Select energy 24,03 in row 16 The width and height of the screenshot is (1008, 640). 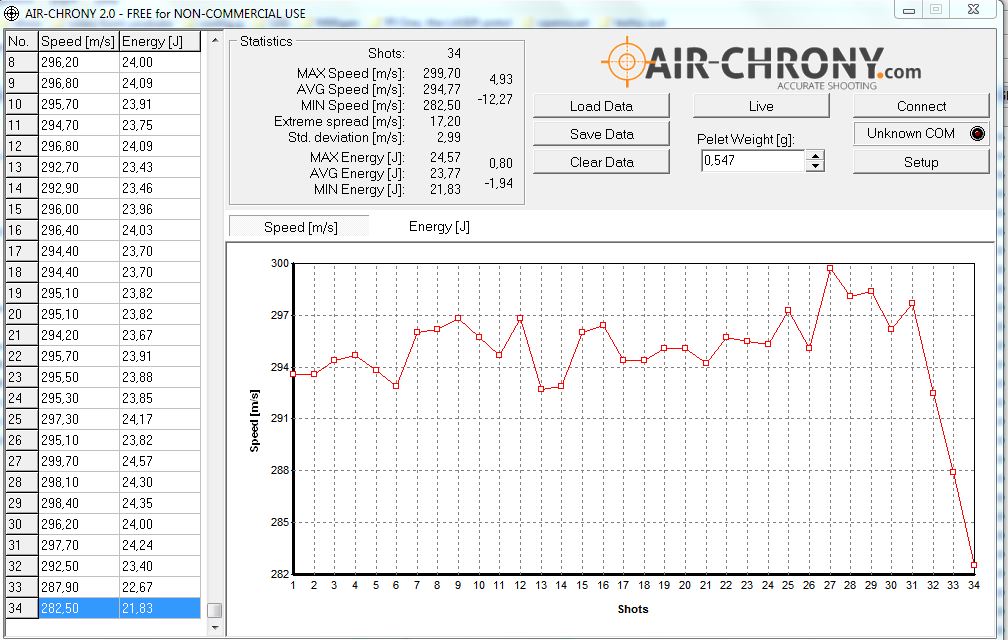pyautogui.click(x=159, y=230)
